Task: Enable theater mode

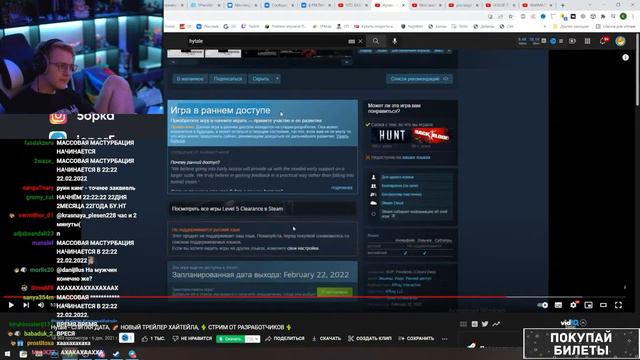Action: click(603, 305)
